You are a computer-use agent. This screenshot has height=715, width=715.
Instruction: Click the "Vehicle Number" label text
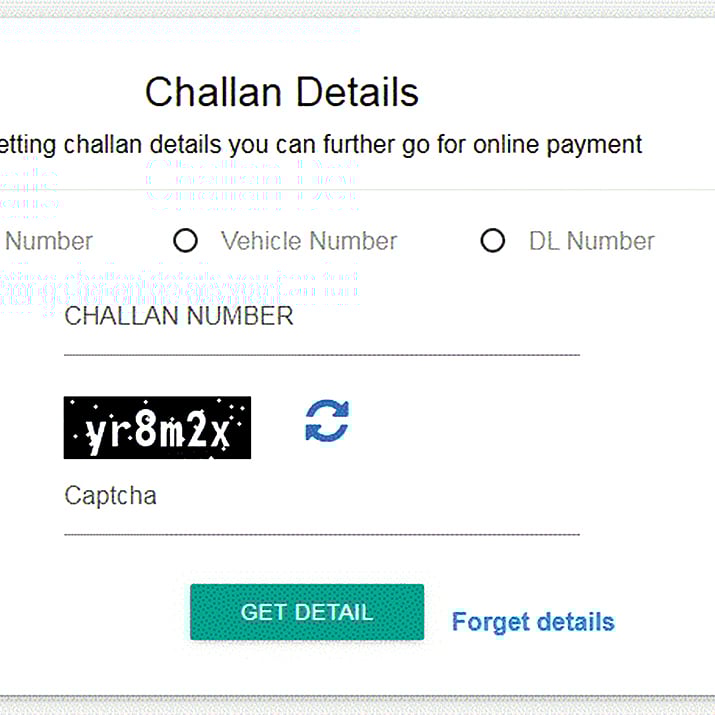tap(309, 241)
